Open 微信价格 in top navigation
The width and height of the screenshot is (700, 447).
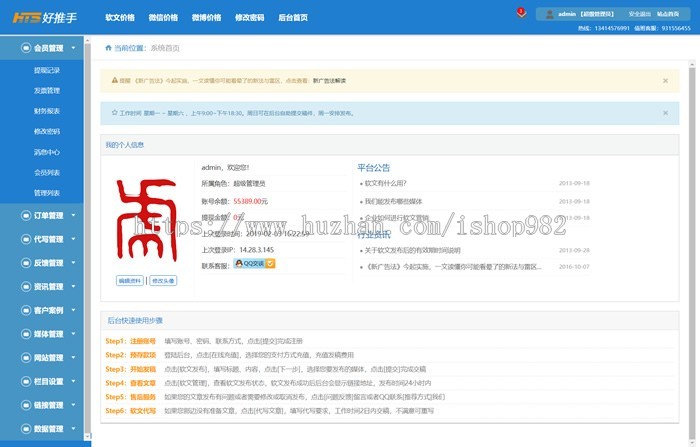point(163,17)
